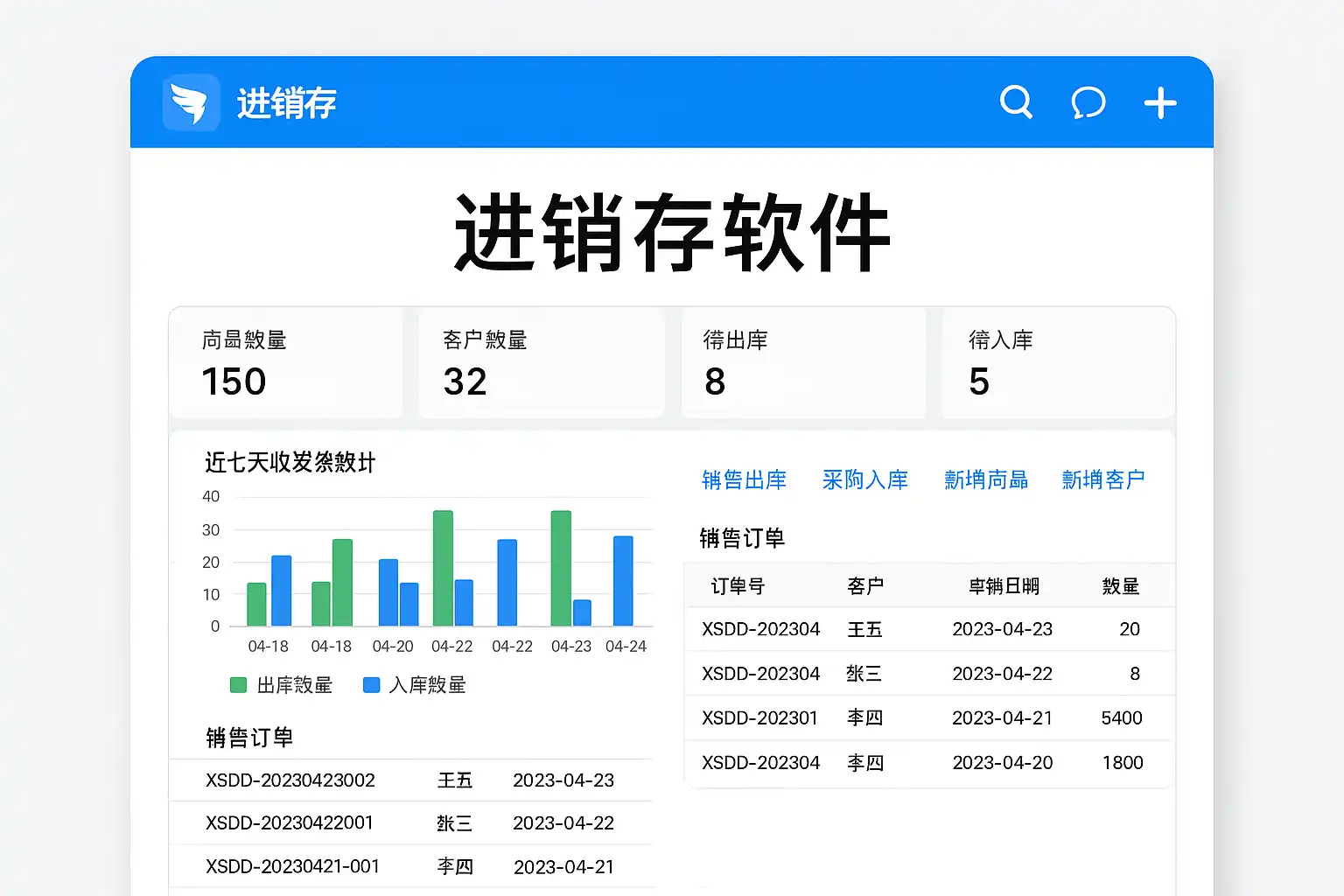Click the 订单号 column header
This screenshot has width=1344, height=896.
click(737, 586)
